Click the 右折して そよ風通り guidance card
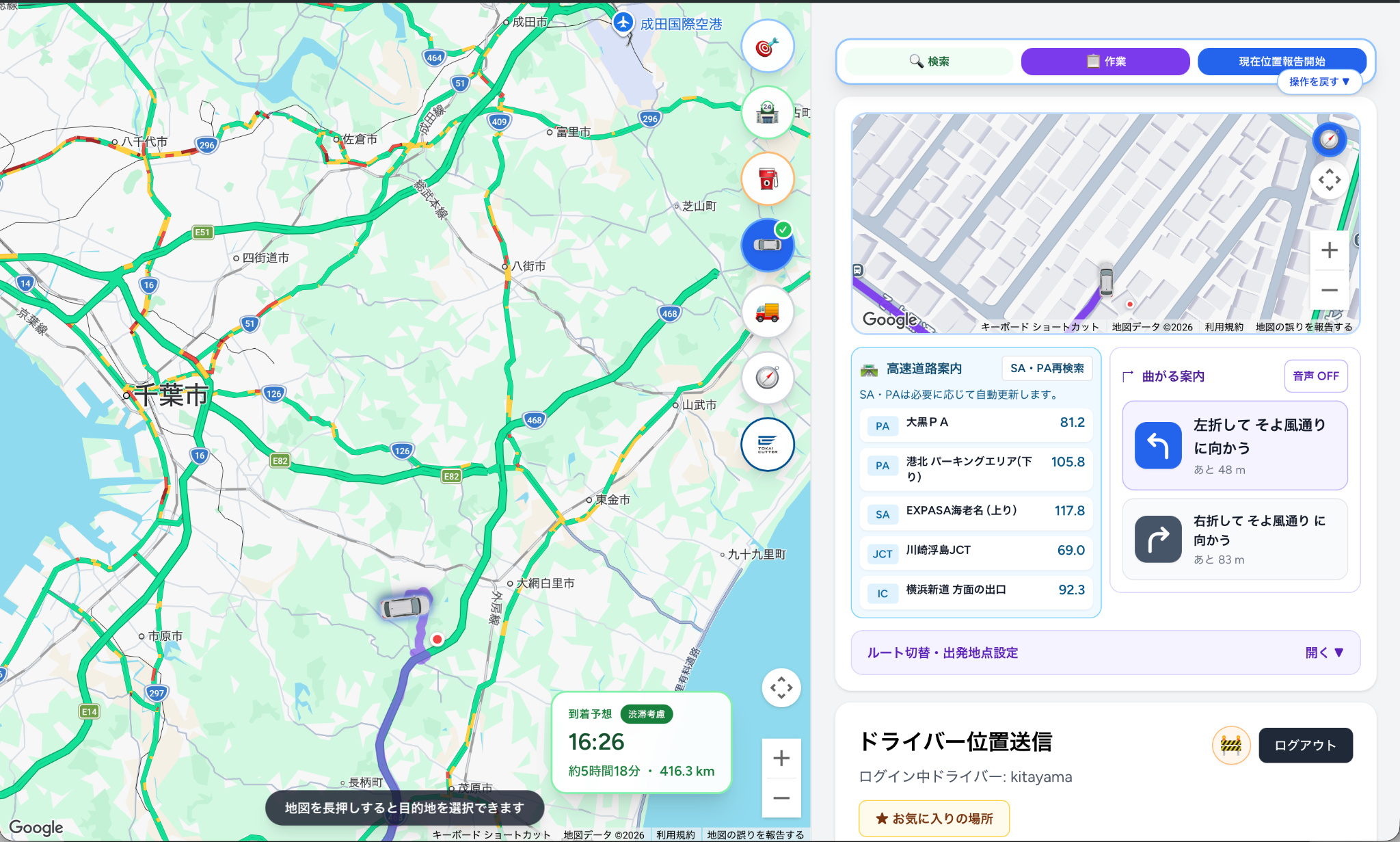1400x842 pixels. (x=1235, y=539)
